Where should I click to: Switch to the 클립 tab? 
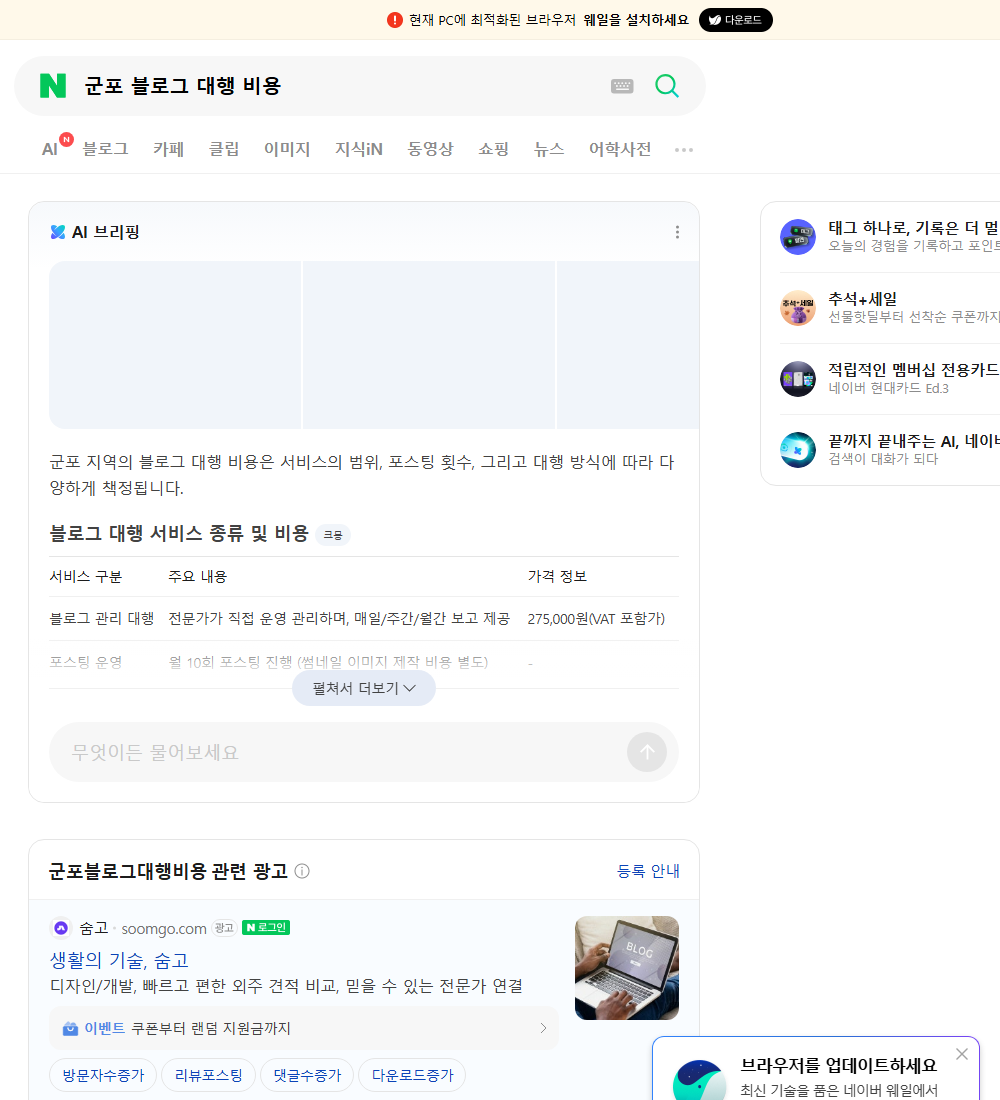pyautogui.click(x=224, y=149)
